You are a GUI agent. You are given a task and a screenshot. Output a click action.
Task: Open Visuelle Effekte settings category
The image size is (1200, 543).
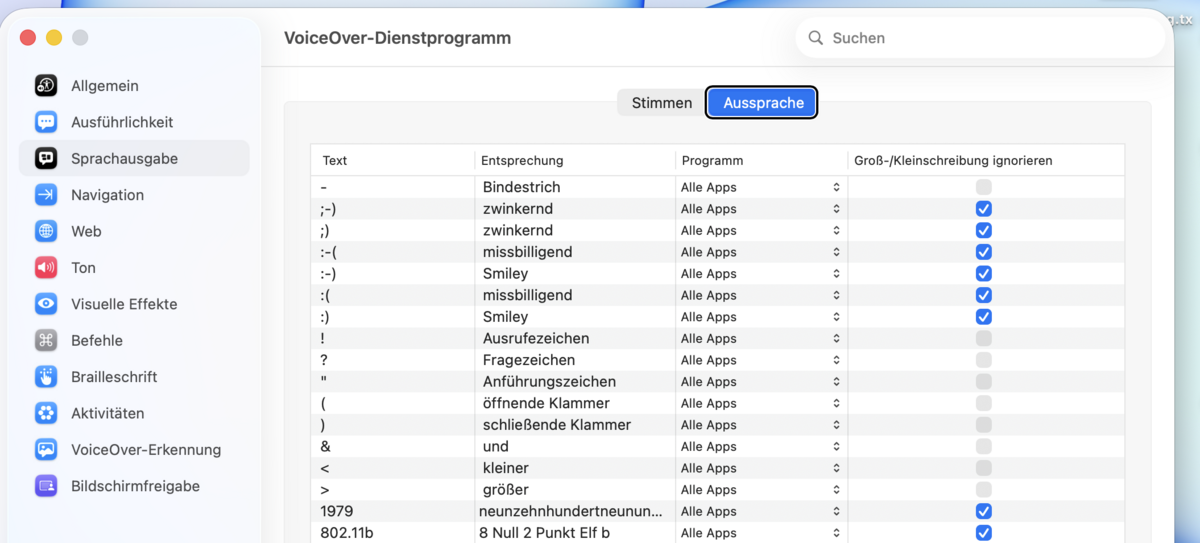[134, 304]
